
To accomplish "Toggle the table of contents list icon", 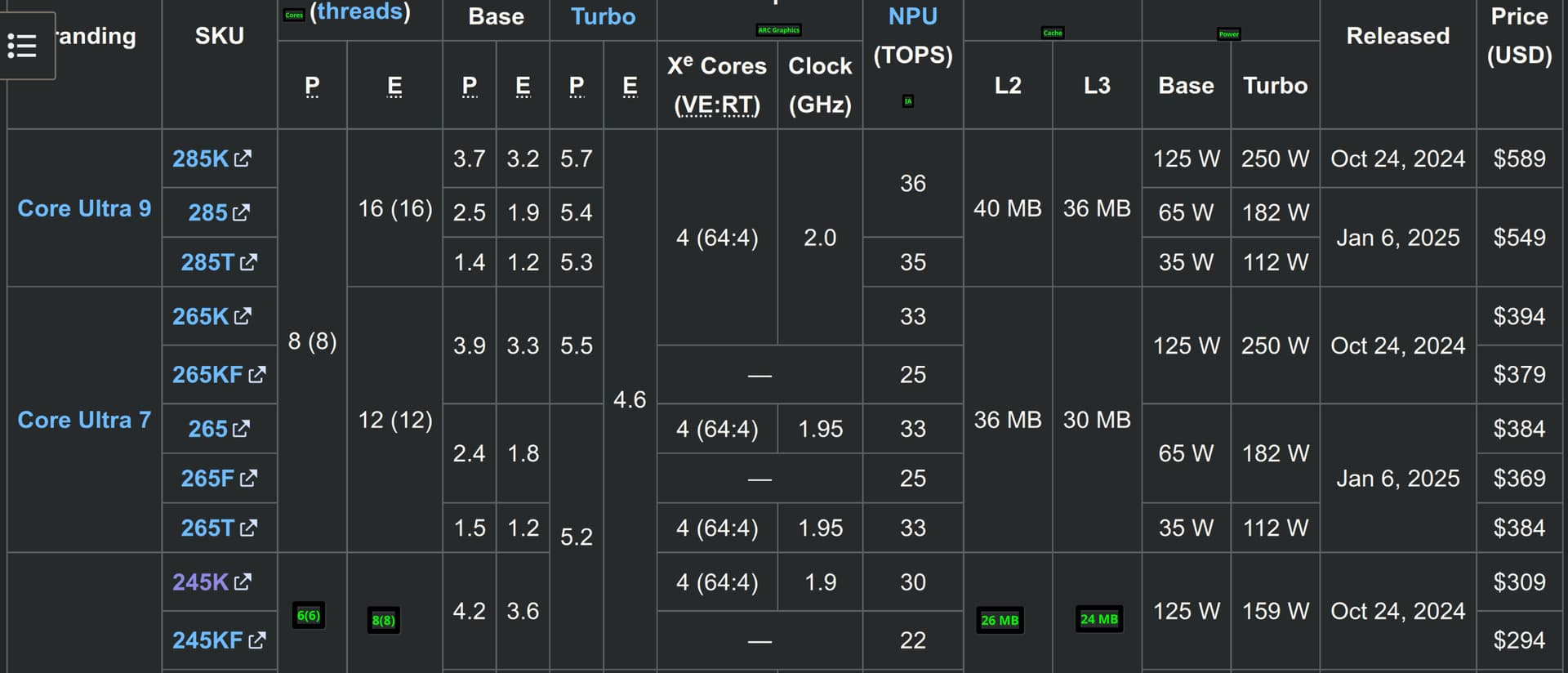I will coord(22,46).
